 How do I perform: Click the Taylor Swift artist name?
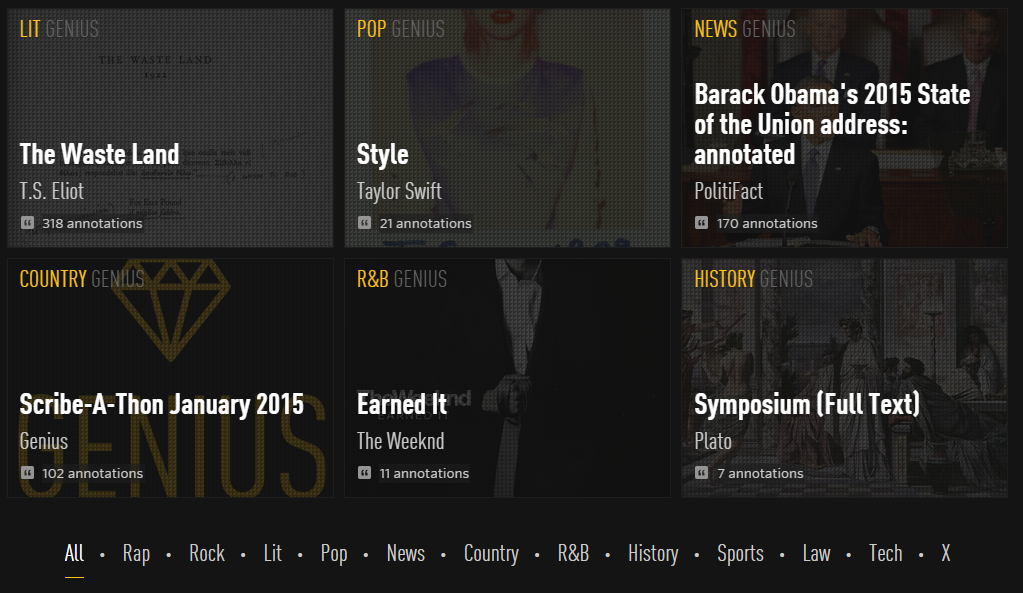coord(399,192)
